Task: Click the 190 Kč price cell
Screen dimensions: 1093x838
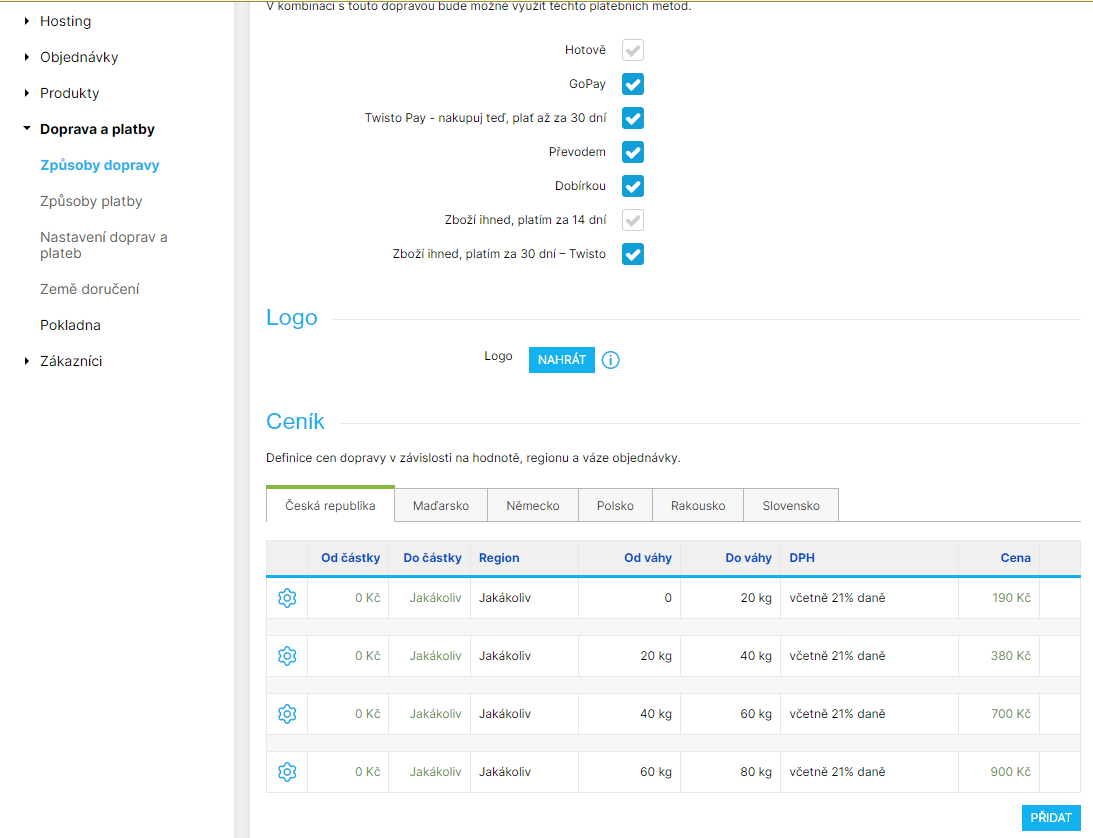Action: [999, 598]
